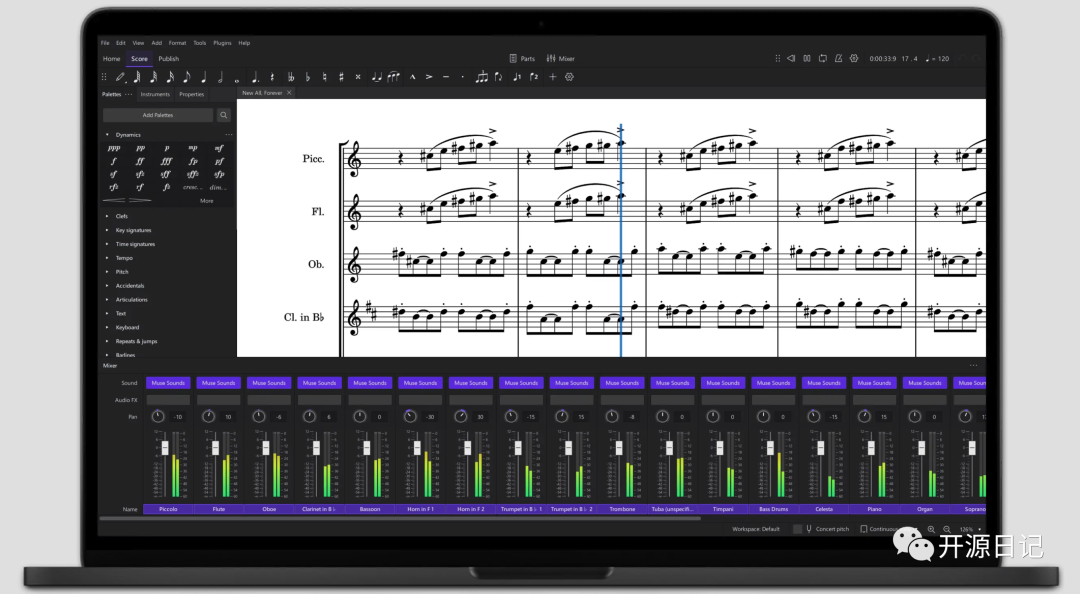Viewport: 1080px width, 594px height.
Task: Add marcato articulation
Action: (x=413, y=77)
